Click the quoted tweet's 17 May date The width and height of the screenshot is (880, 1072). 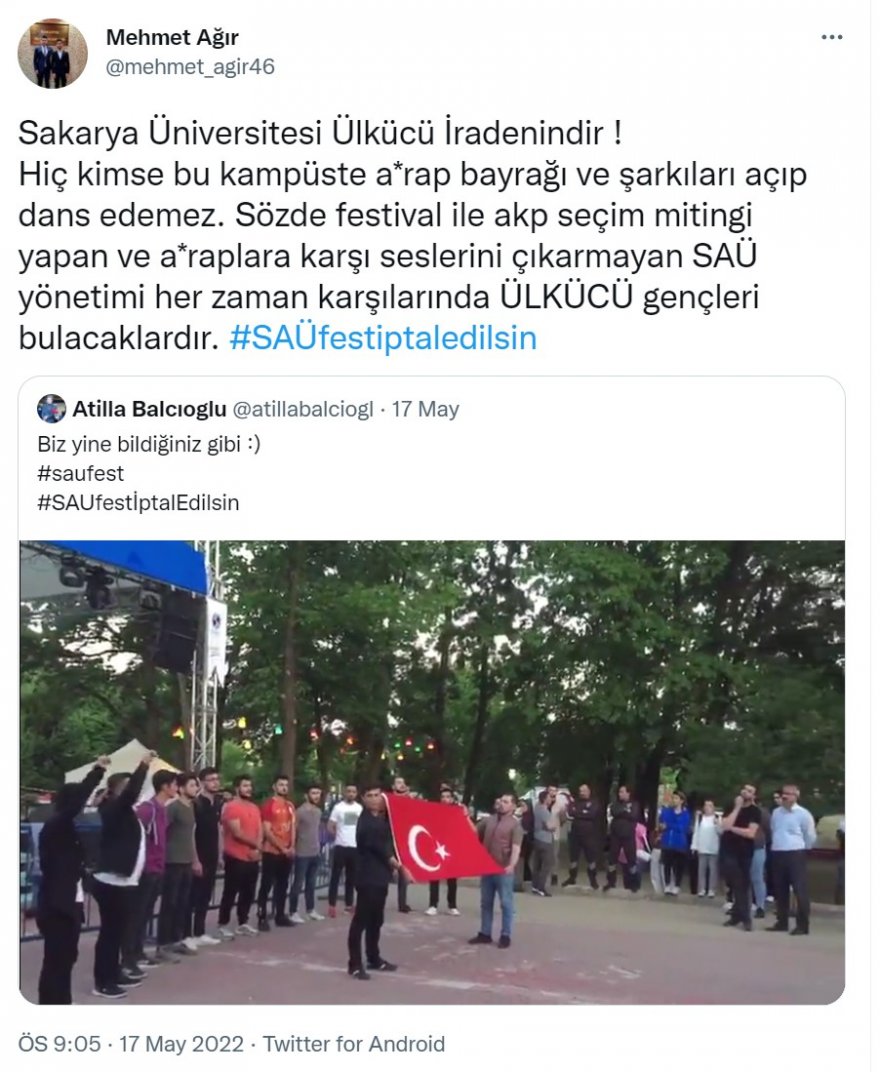tap(425, 409)
